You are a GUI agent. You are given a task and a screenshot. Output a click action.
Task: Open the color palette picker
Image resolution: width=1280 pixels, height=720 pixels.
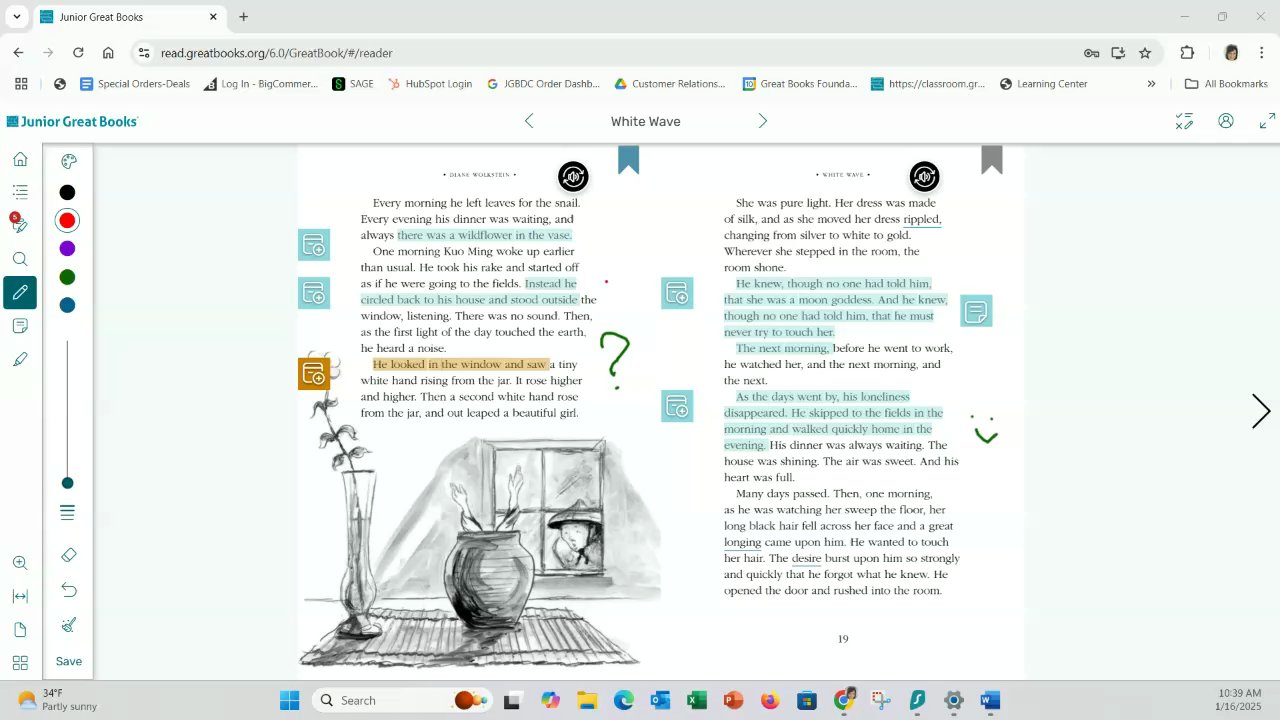point(69,161)
